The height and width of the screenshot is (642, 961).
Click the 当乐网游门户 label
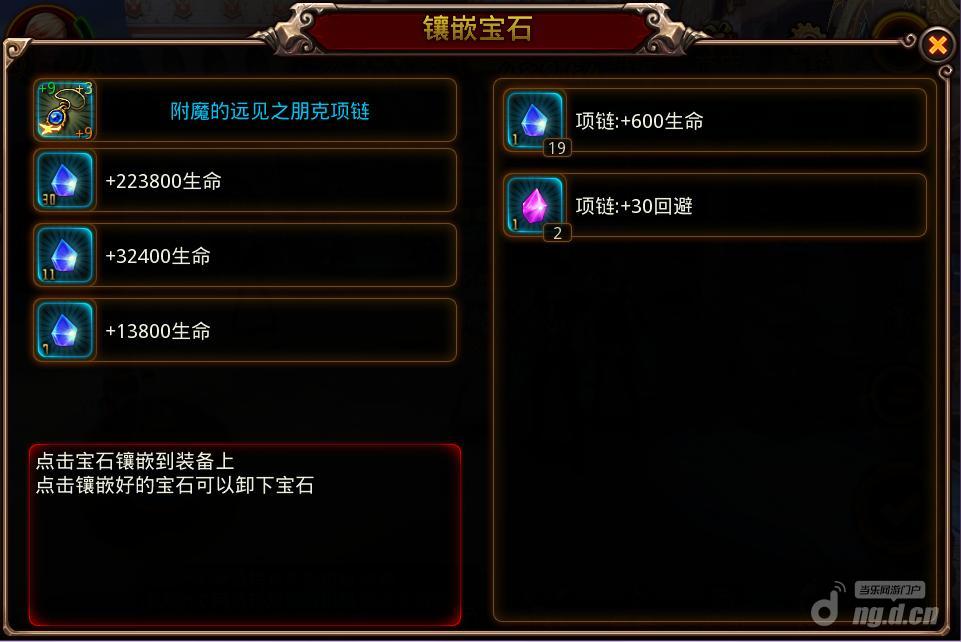(x=889, y=590)
